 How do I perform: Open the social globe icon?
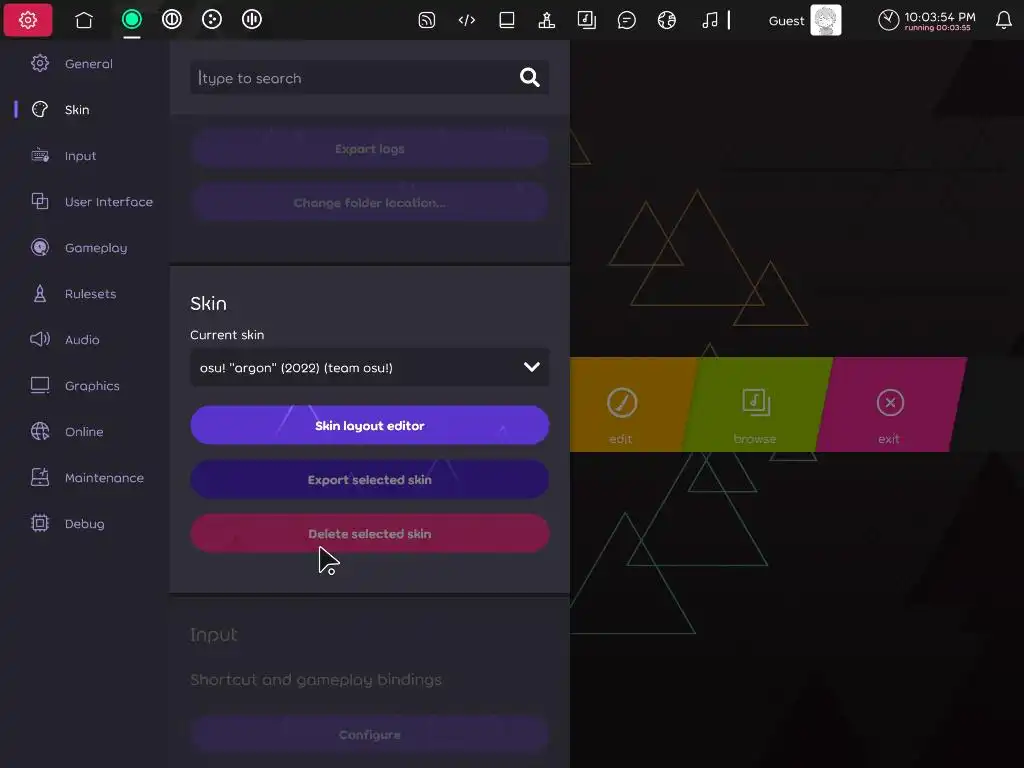coord(667,20)
